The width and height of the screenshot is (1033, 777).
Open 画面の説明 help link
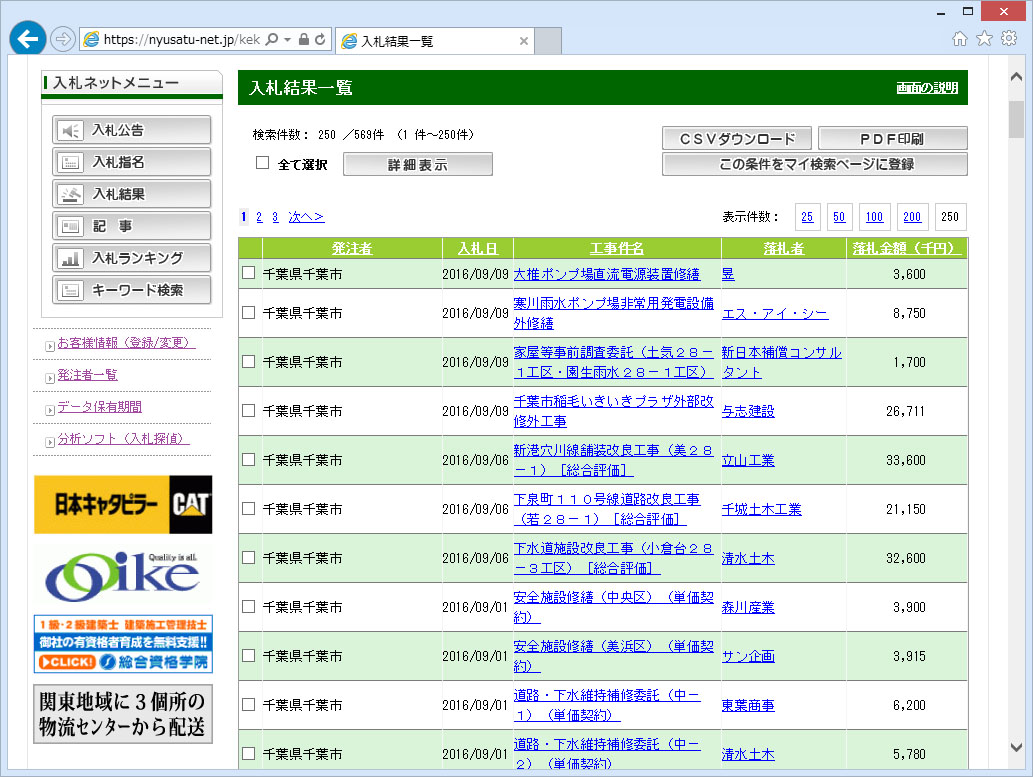927,88
